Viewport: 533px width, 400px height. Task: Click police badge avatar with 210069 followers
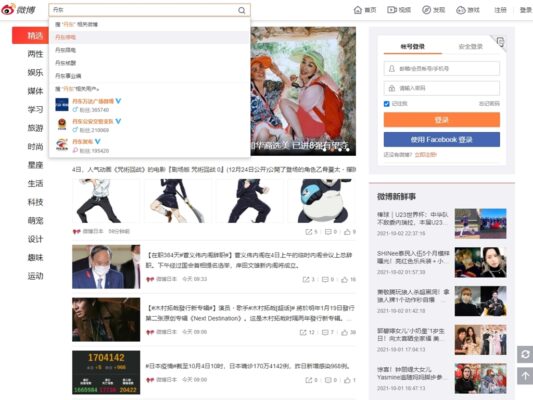pyautogui.click(x=62, y=125)
